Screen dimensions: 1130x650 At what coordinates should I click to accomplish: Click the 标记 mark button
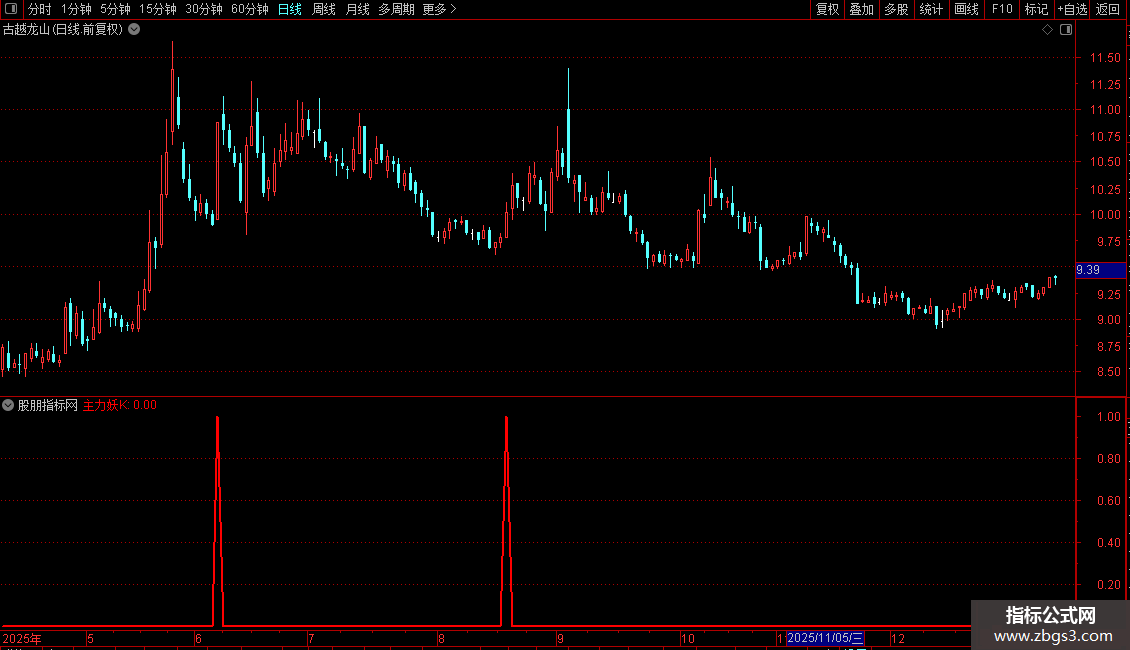1036,9
